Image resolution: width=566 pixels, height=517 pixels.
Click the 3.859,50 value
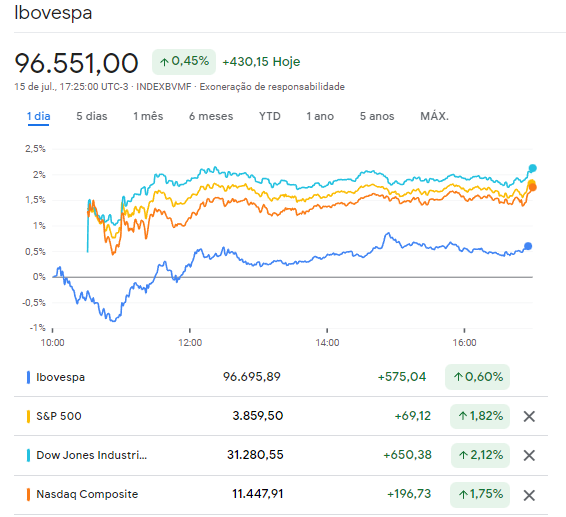(x=258, y=416)
